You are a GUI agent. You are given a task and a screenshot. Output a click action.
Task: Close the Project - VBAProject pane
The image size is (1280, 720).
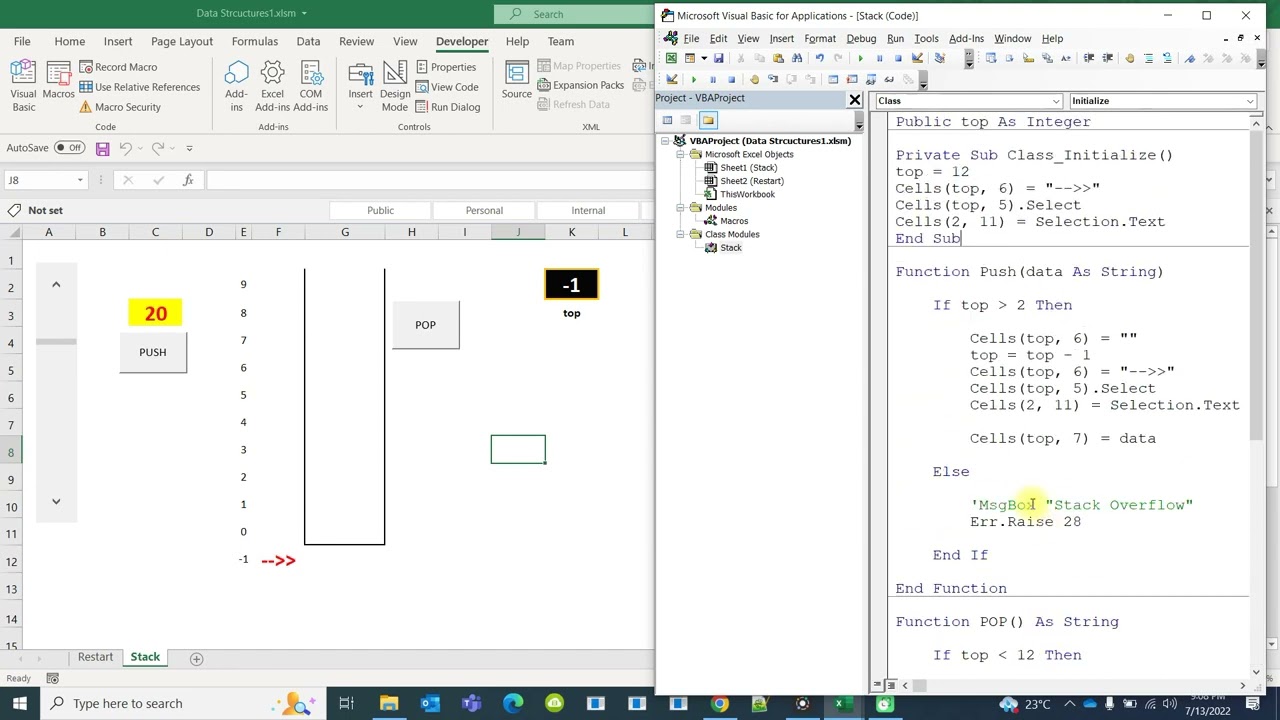(855, 99)
